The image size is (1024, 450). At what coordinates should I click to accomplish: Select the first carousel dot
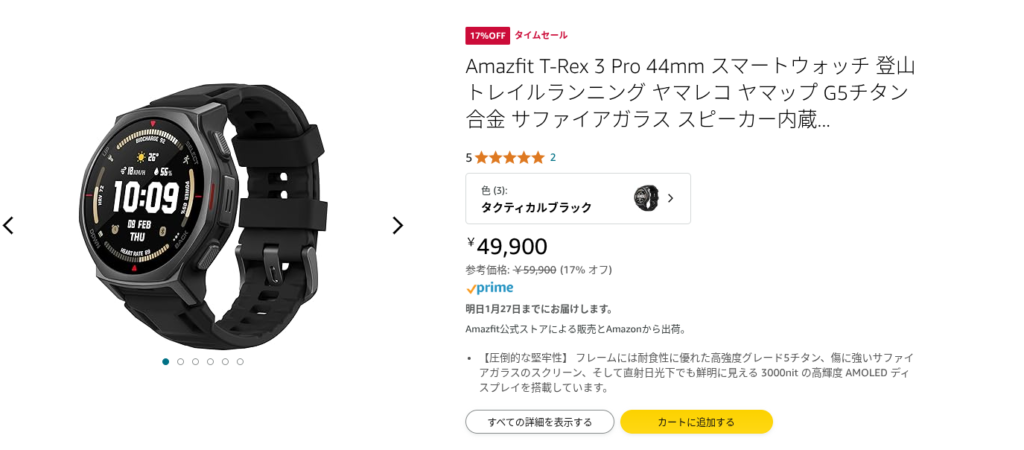click(165, 361)
